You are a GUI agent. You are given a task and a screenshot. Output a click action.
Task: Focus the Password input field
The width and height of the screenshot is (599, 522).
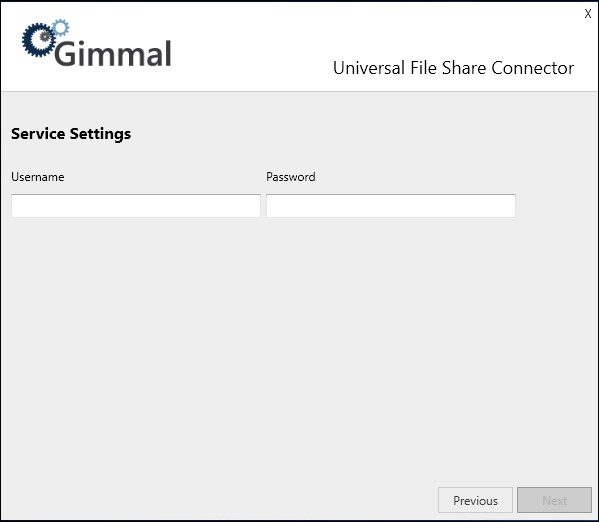tap(391, 206)
